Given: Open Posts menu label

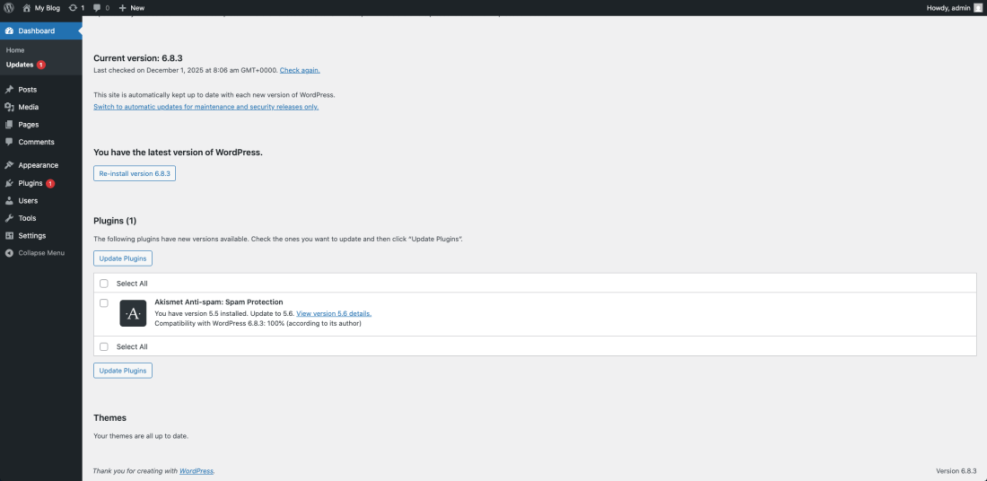Looking at the screenshot, I should (x=28, y=90).
